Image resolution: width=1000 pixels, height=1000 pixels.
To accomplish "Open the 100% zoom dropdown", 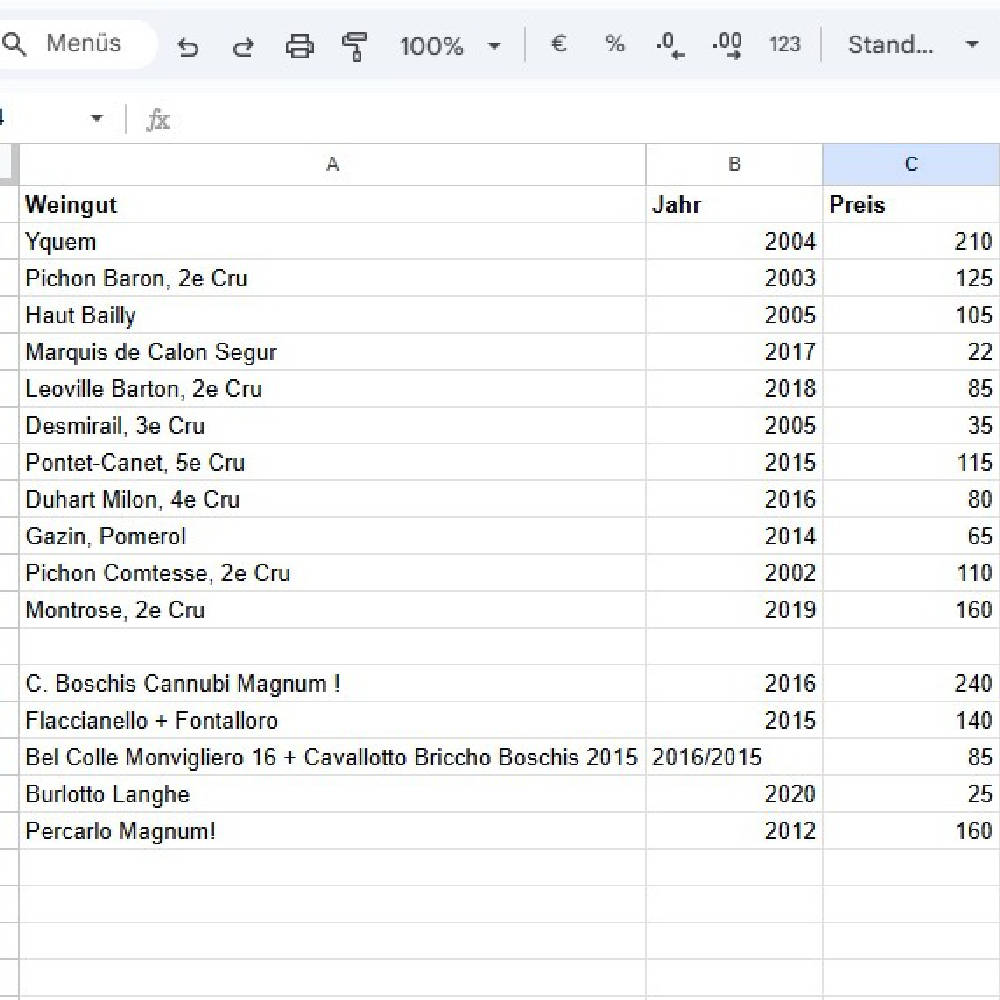I will click(x=450, y=46).
